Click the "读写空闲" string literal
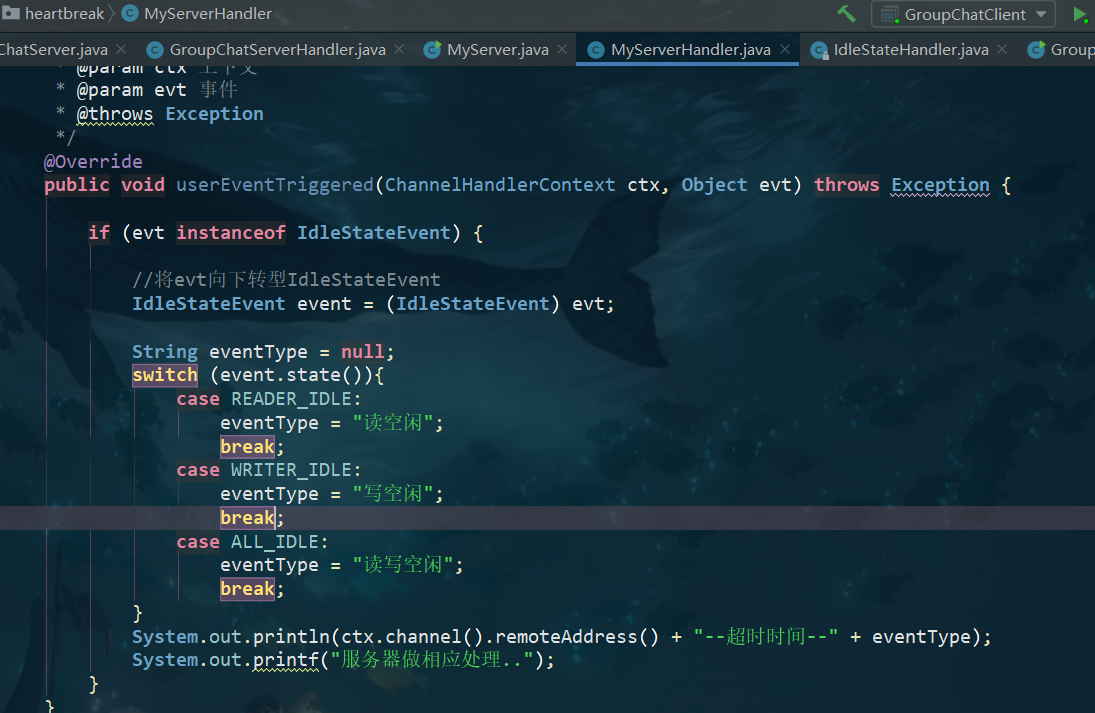1095x713 pixels. click(403, 565)
